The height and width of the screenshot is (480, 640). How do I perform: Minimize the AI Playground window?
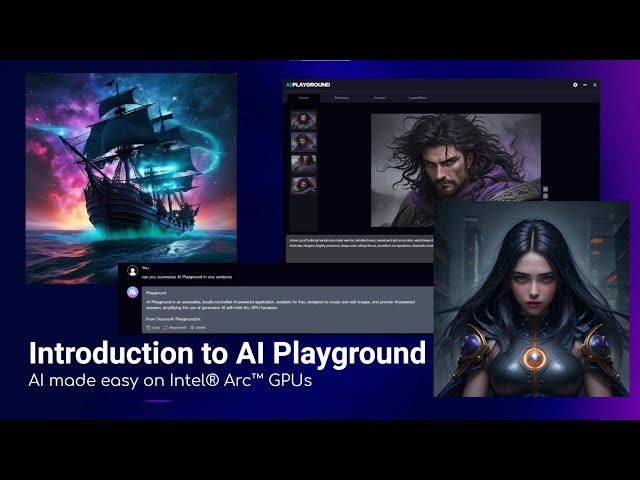point(585,84)
